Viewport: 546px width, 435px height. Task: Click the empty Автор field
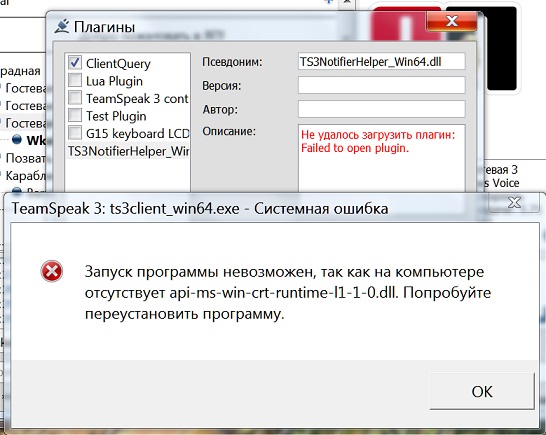(x=381, y=109)
